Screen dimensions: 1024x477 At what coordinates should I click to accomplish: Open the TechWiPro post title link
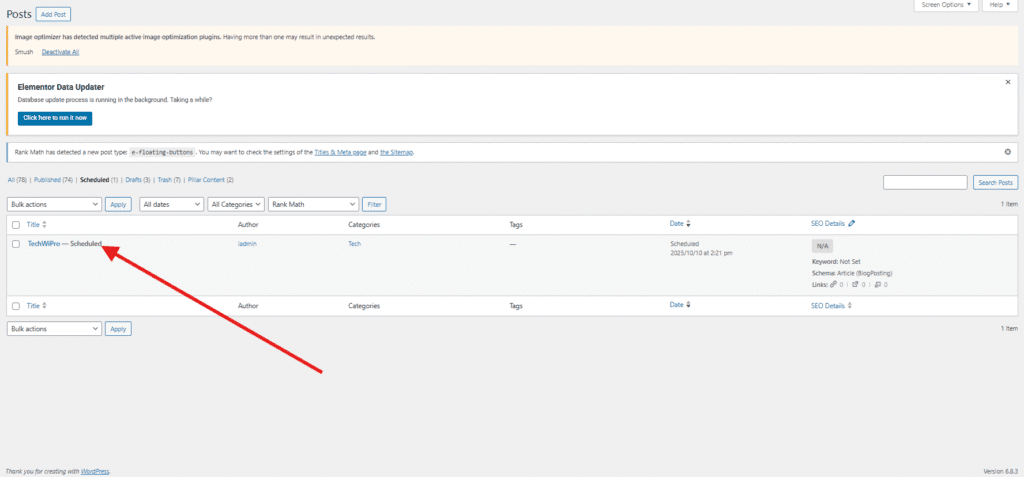click(x=43, y=244)
